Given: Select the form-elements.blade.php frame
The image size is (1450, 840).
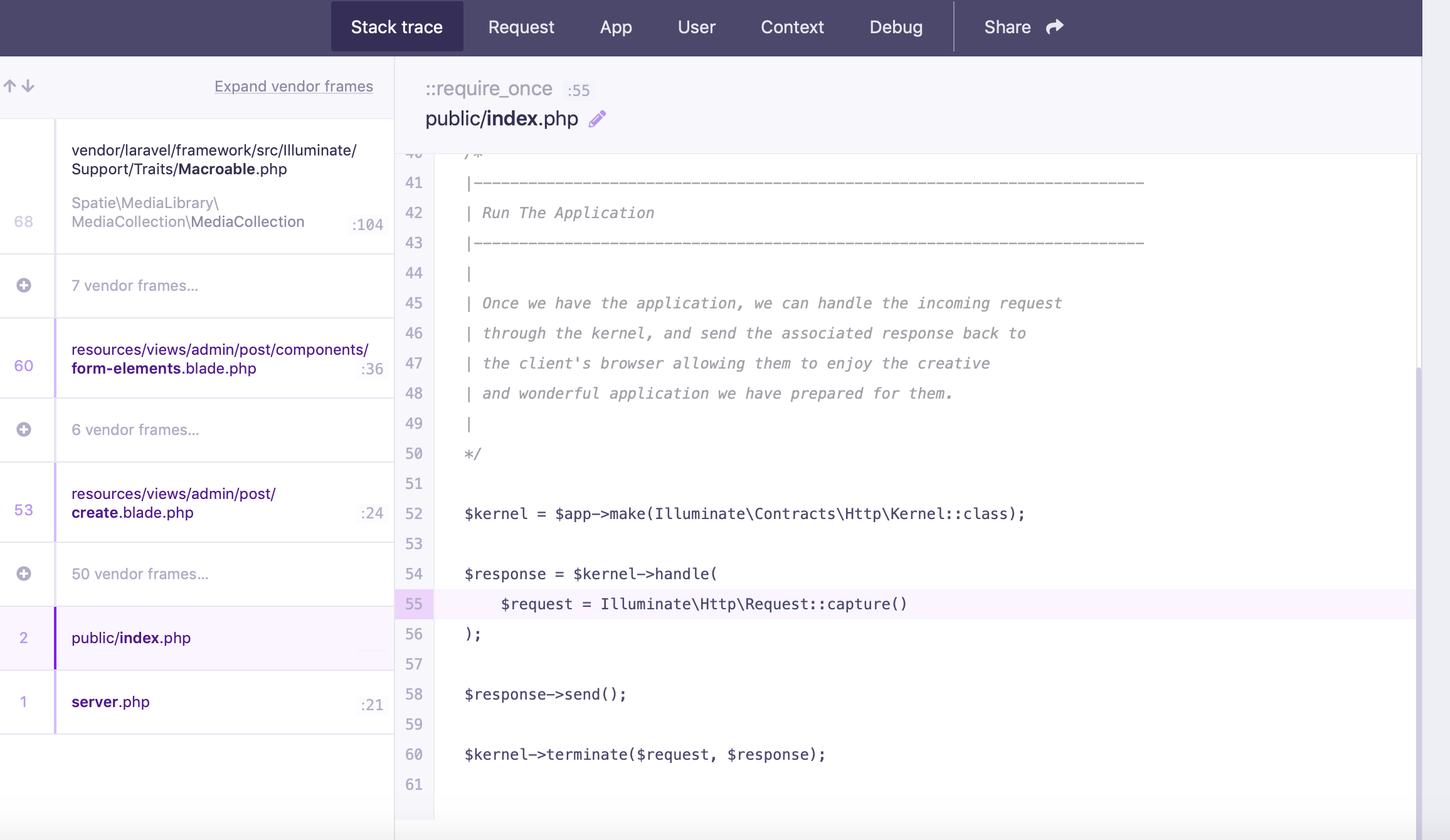Looking at the screenshot, I should click(220, 359).
